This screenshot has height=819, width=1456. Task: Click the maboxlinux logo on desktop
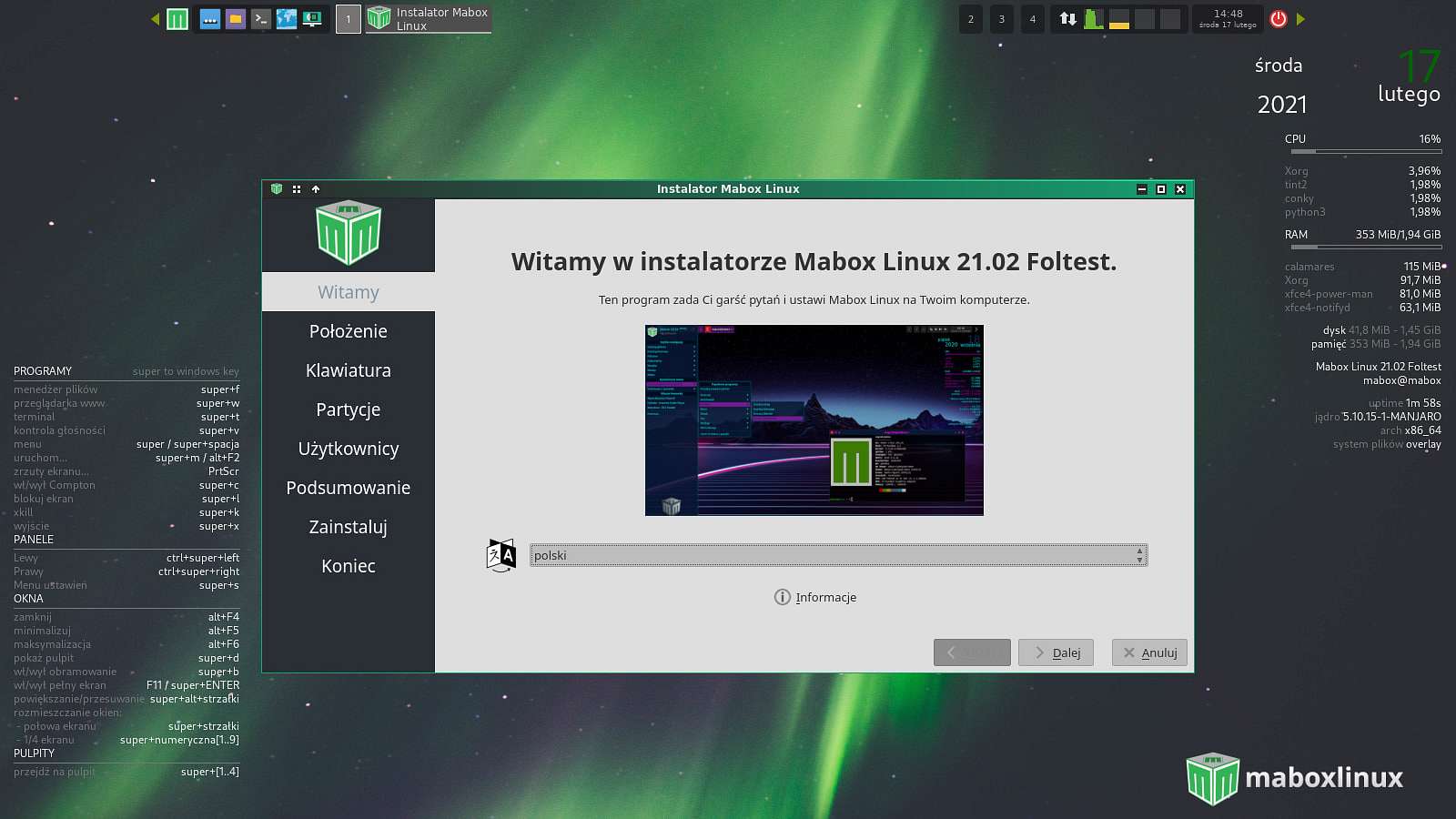[1295, 778]
